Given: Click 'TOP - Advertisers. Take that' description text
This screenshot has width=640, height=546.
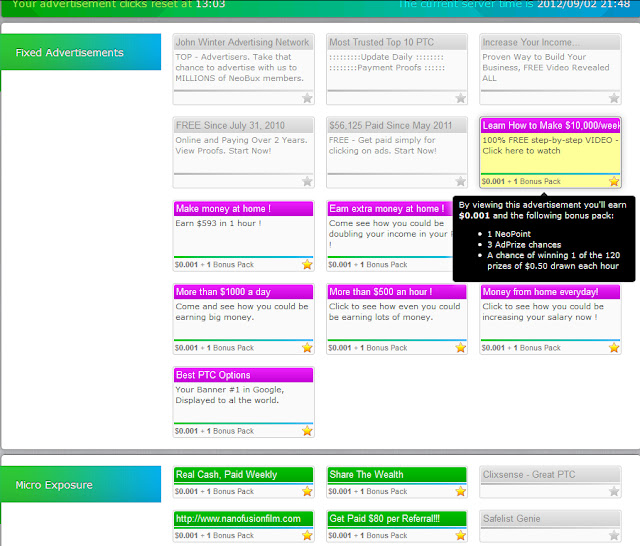Looking at the screenshot, I should click(233, 57).
